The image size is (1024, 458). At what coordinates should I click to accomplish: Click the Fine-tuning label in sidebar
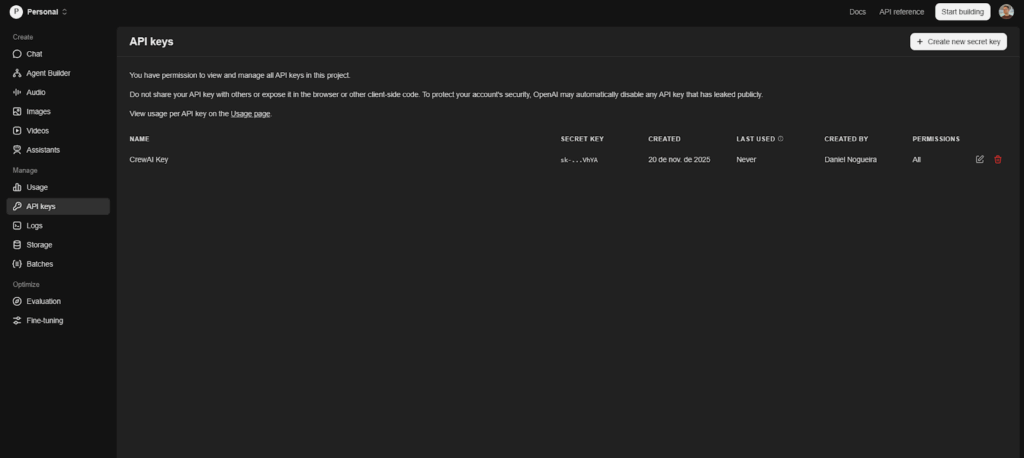pyautogui.click(x=45, y=321)
